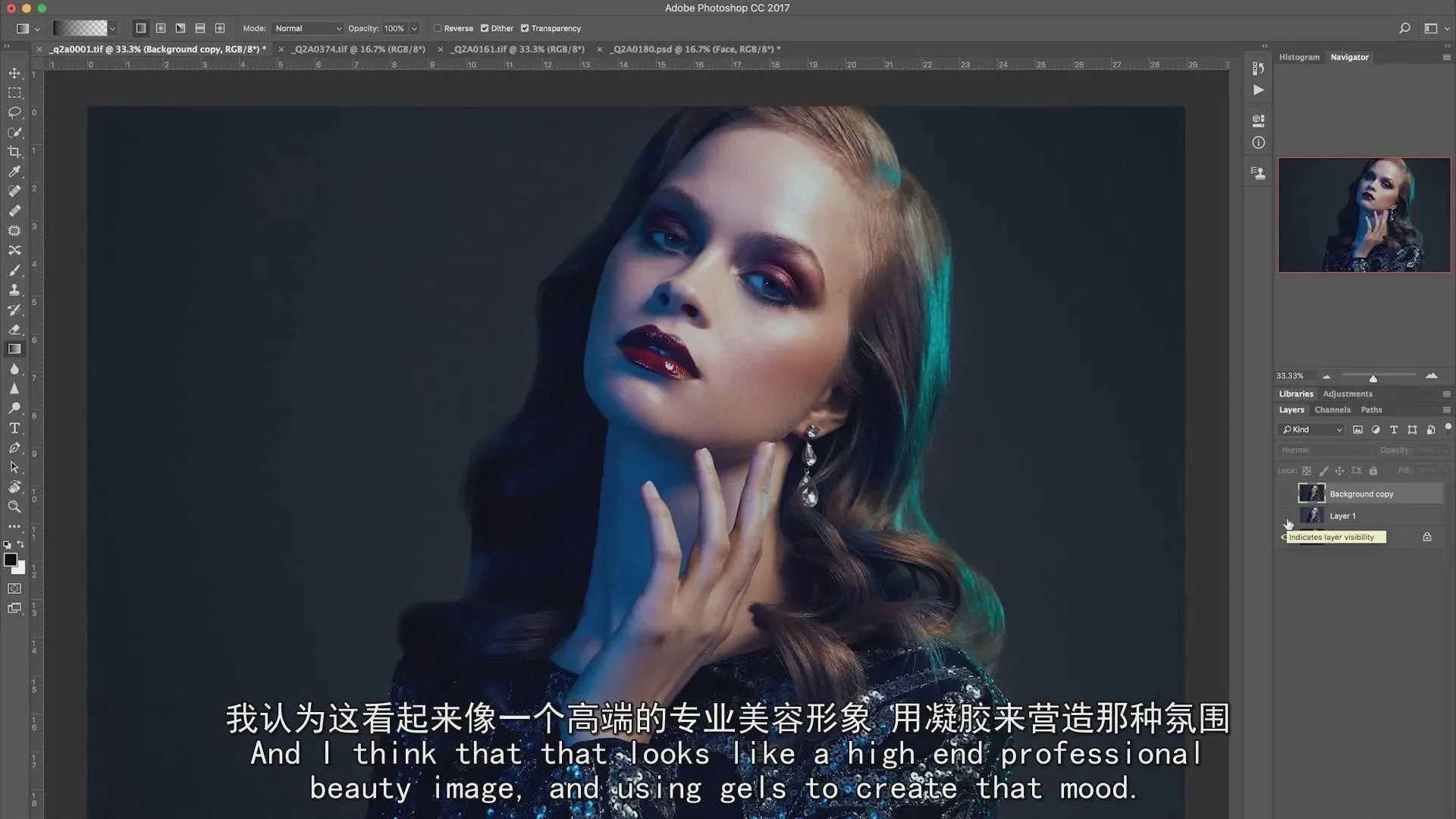Click the search icon in options bar
The image size is (1456, 819).
click(x=1404, y=28)
